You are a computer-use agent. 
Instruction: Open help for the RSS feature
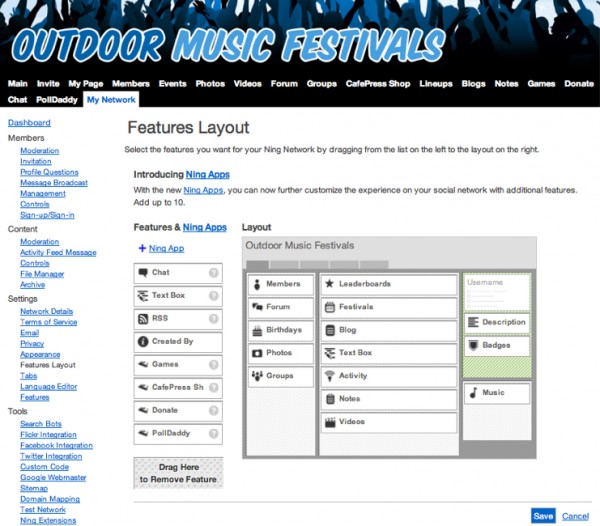[x=214, y=319]
